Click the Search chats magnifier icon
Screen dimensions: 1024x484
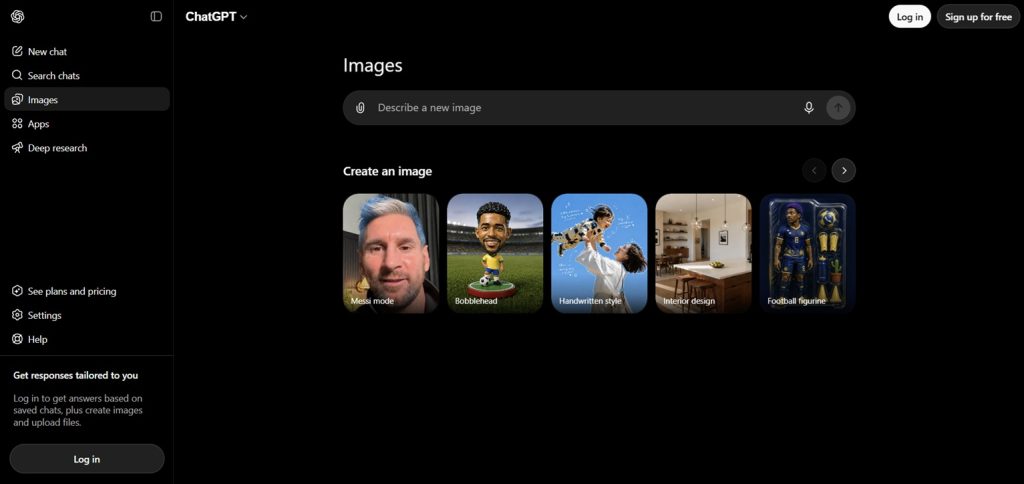[18, 75]
